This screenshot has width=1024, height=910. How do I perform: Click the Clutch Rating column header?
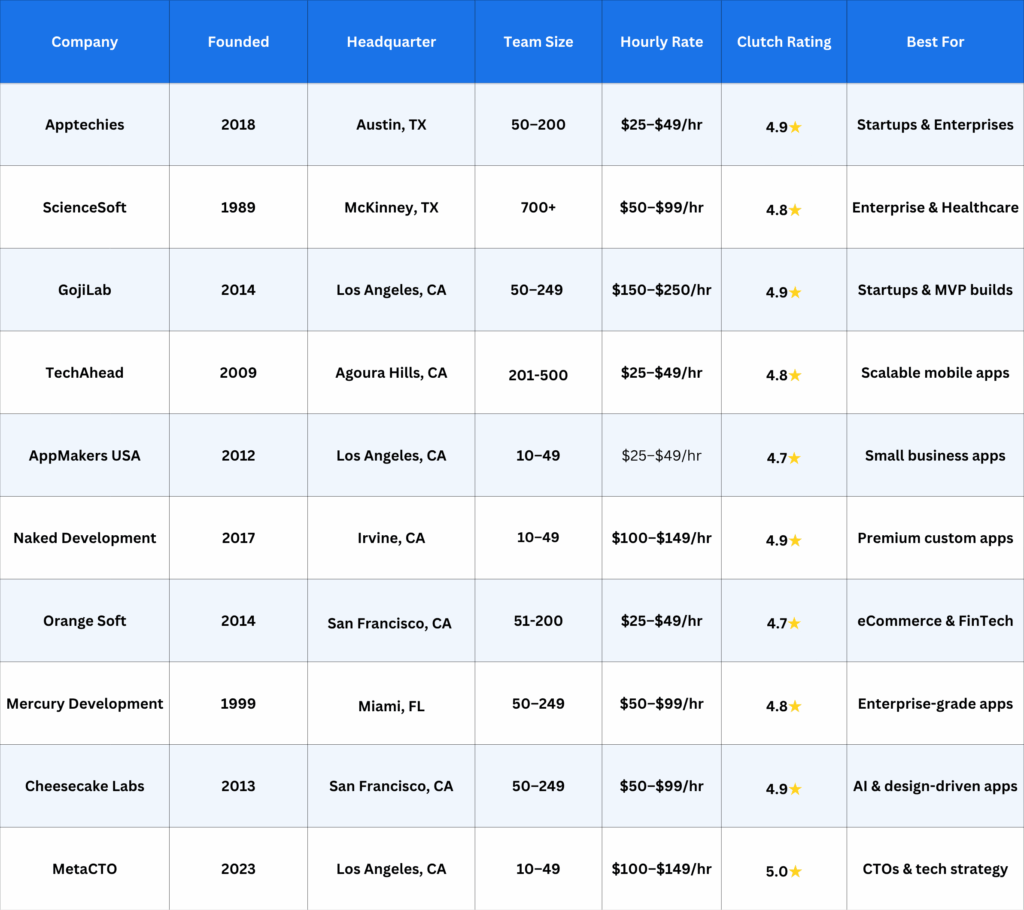click(x=784, y=42)
